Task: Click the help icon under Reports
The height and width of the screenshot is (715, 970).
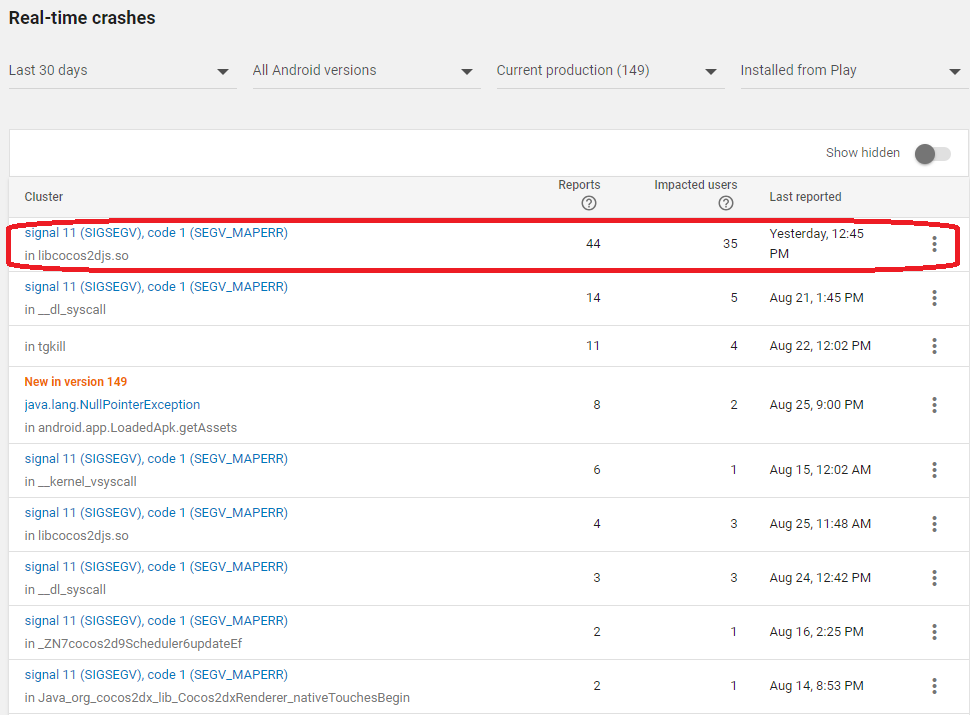Action: coord(589,203)
